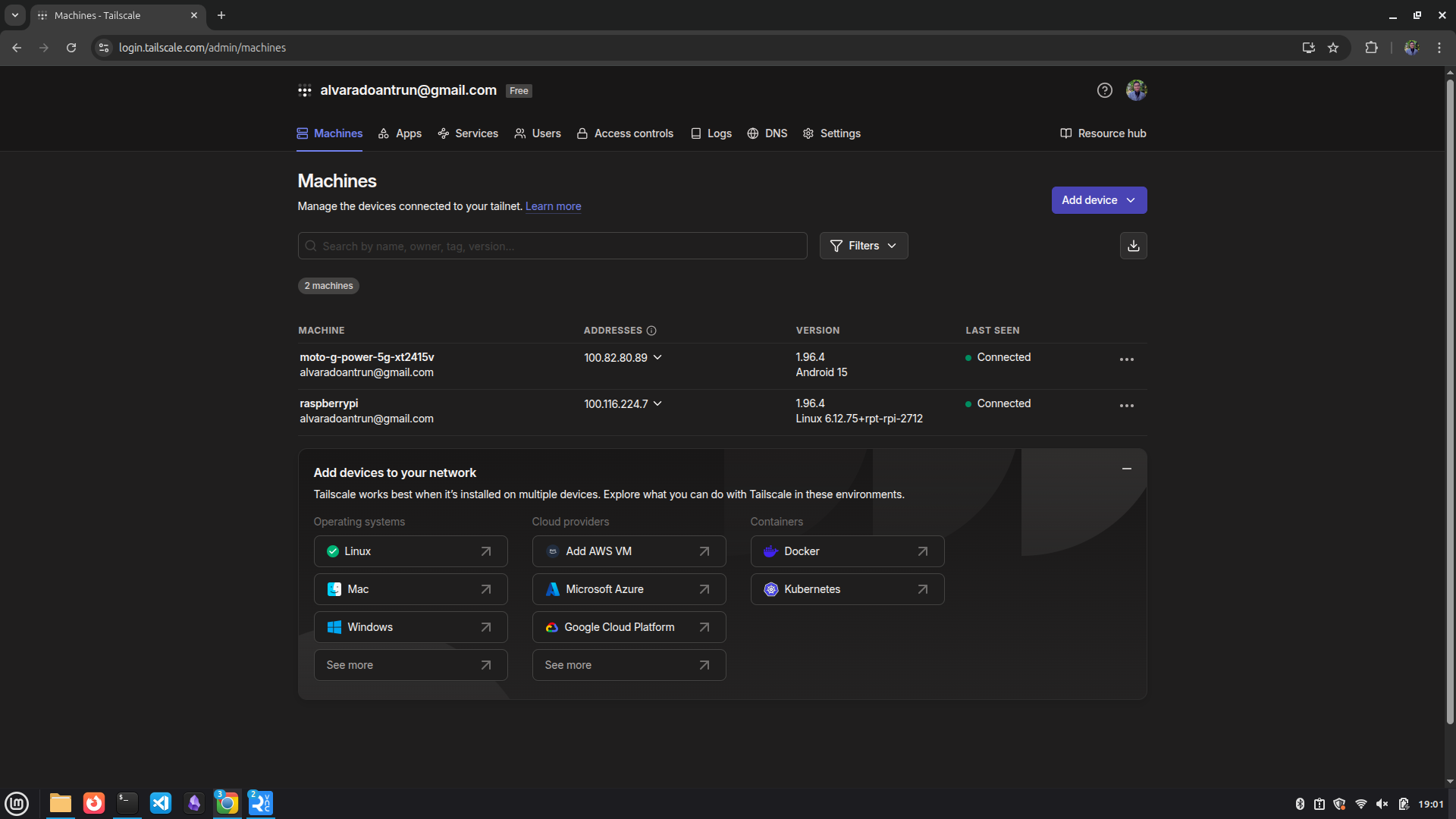Screen dimensions: 1456x819
Task: Go back to previous page
Action: point(17,48)
